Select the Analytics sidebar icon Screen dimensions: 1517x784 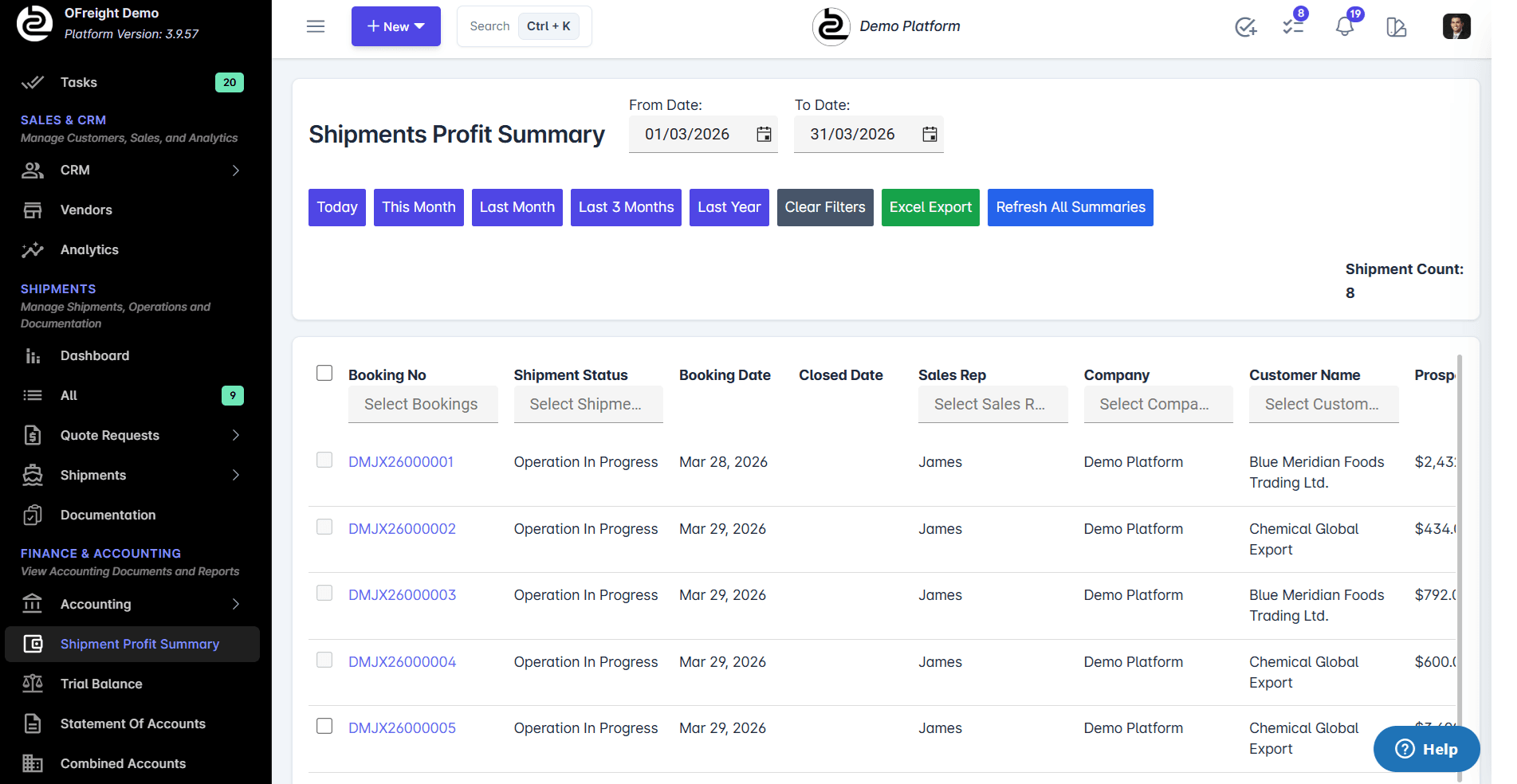pyautogui.click(x=33, y=249)
